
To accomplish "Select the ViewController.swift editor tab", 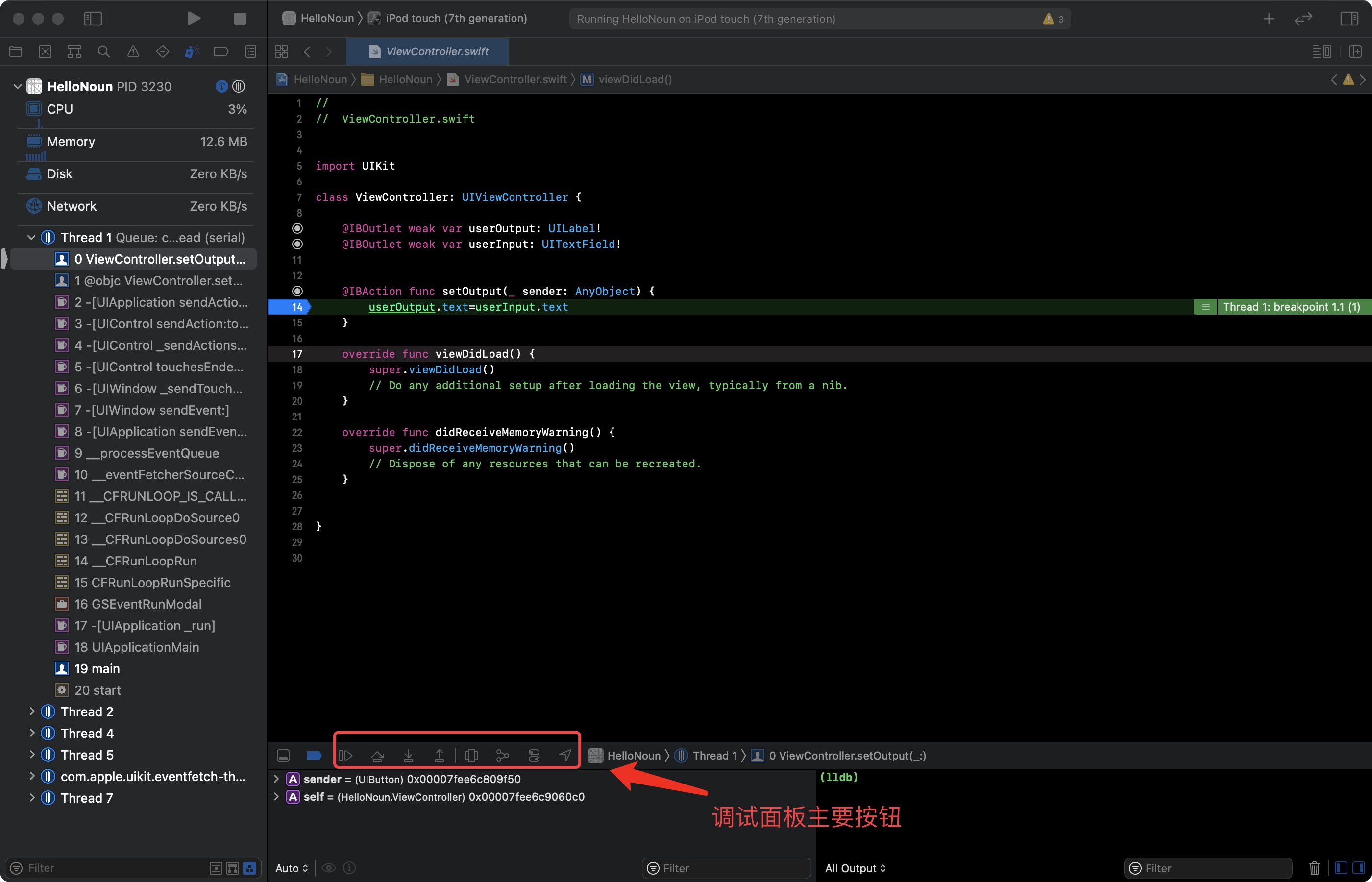I will [427, 51].
